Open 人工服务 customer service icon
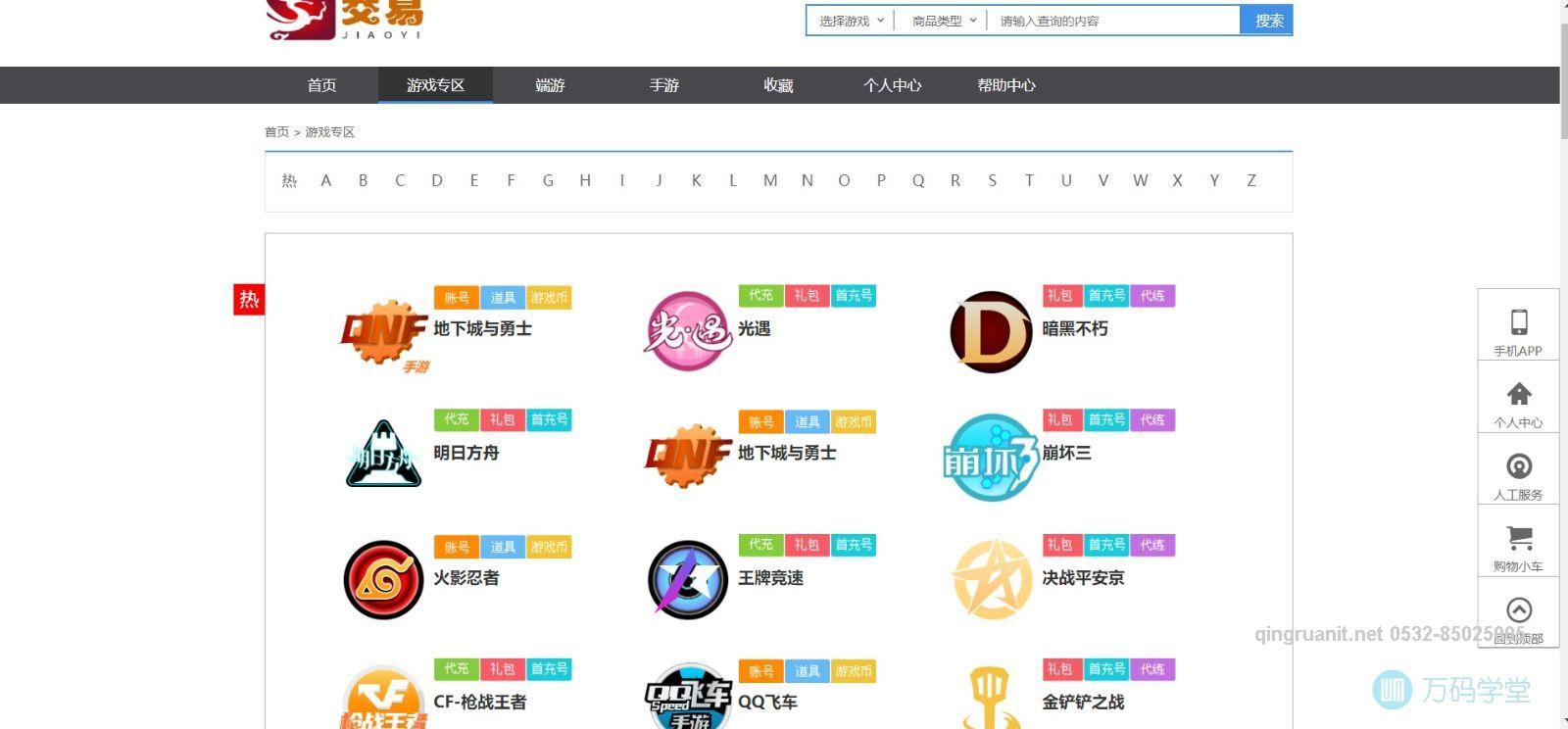The width and height of the screenshot is (1568, 729). pos(1519,466)
